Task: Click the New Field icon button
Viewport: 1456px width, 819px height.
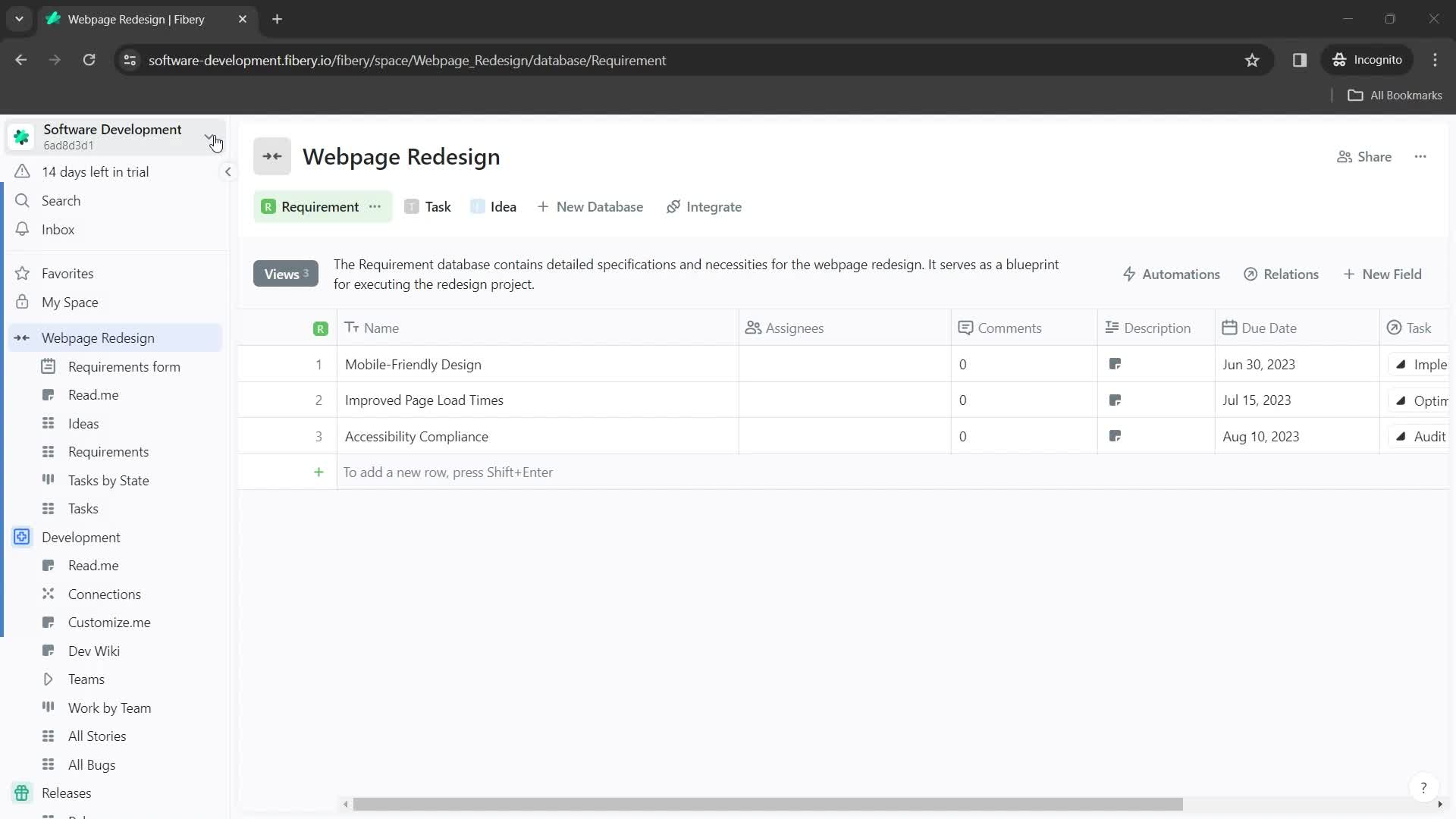Action: [1385, 274]
